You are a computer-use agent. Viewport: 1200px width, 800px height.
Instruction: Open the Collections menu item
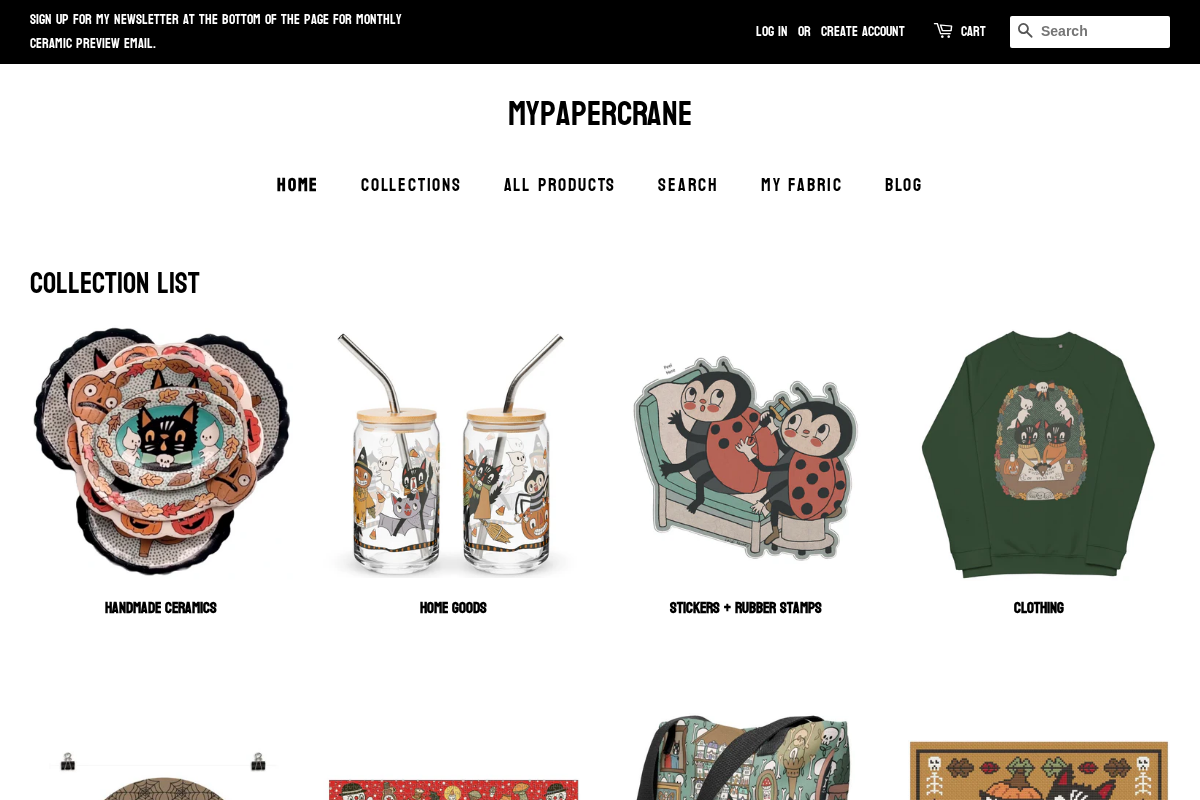[411, 185]
